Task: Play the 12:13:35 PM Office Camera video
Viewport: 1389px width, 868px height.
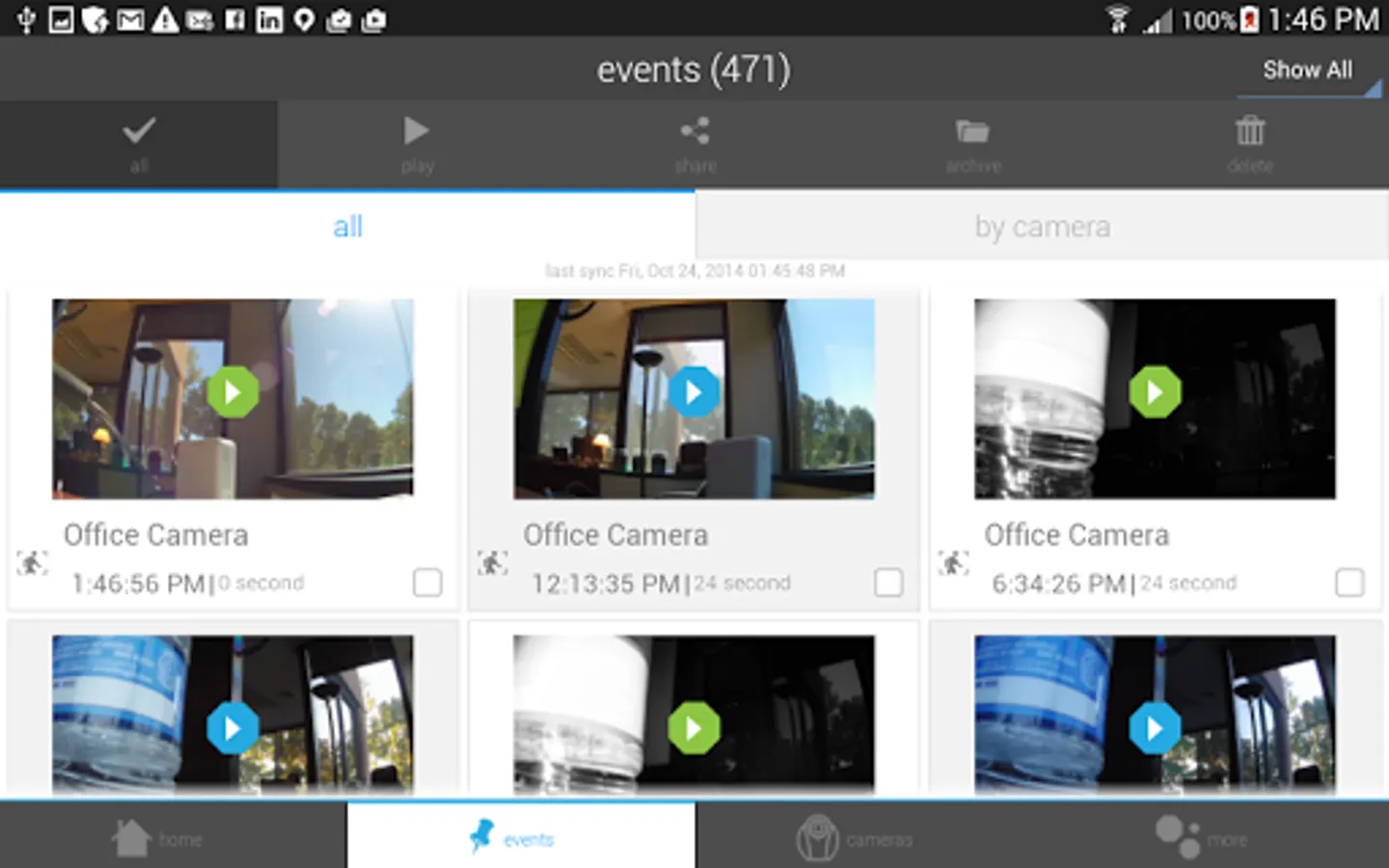Action: (x=694, y=393)
